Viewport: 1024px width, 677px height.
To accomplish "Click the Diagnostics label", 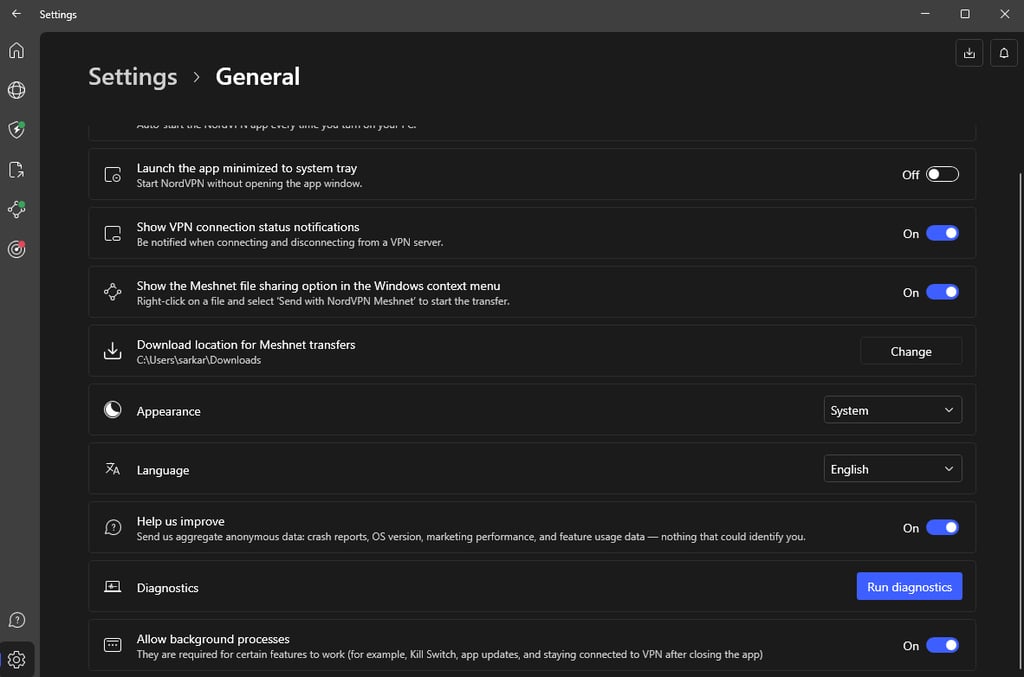I will [167, 588].
